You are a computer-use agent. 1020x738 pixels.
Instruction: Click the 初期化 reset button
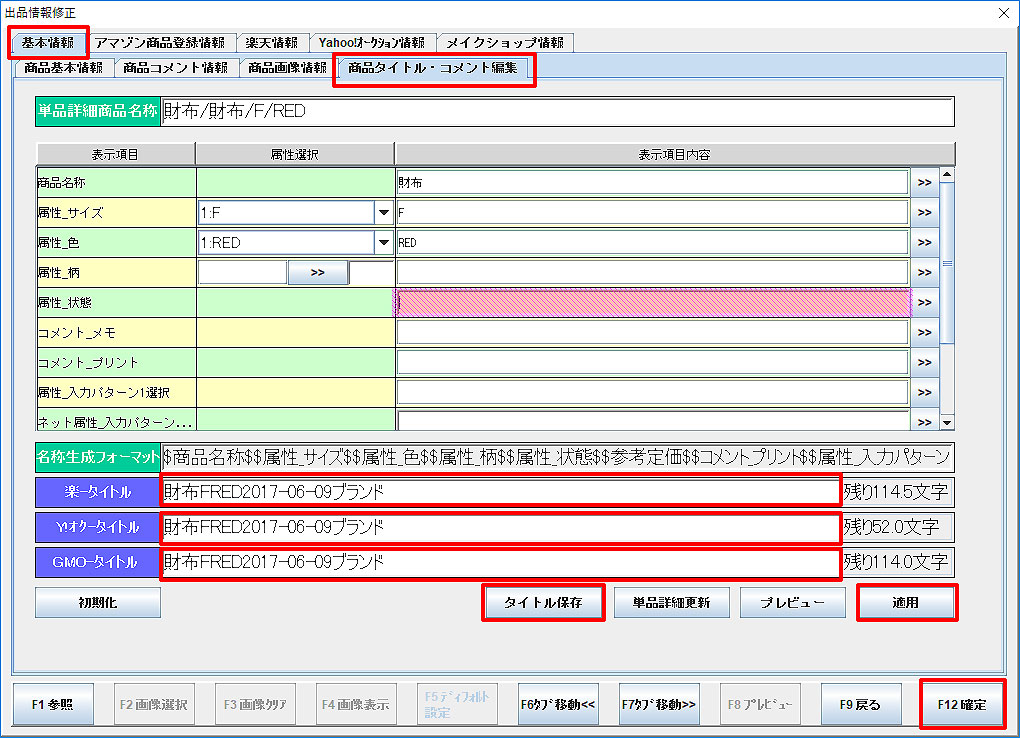pos(97,603)
